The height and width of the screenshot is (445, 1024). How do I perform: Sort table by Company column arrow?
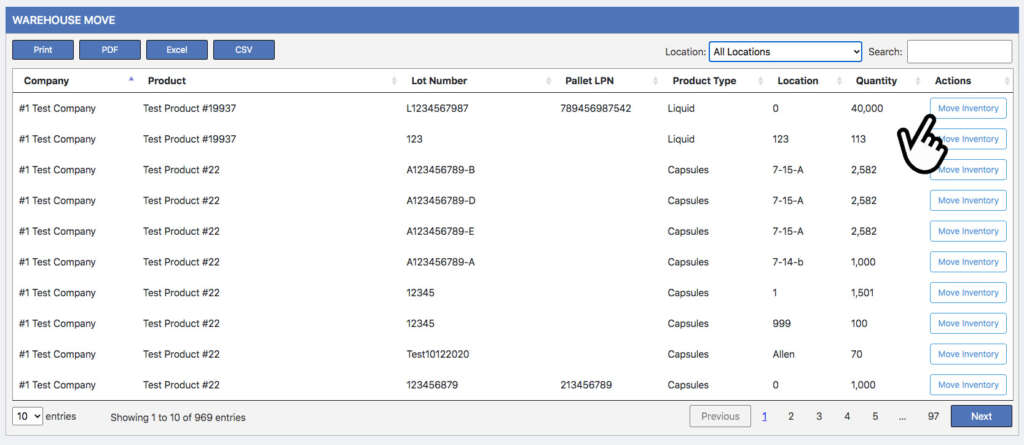coord(130,80)
